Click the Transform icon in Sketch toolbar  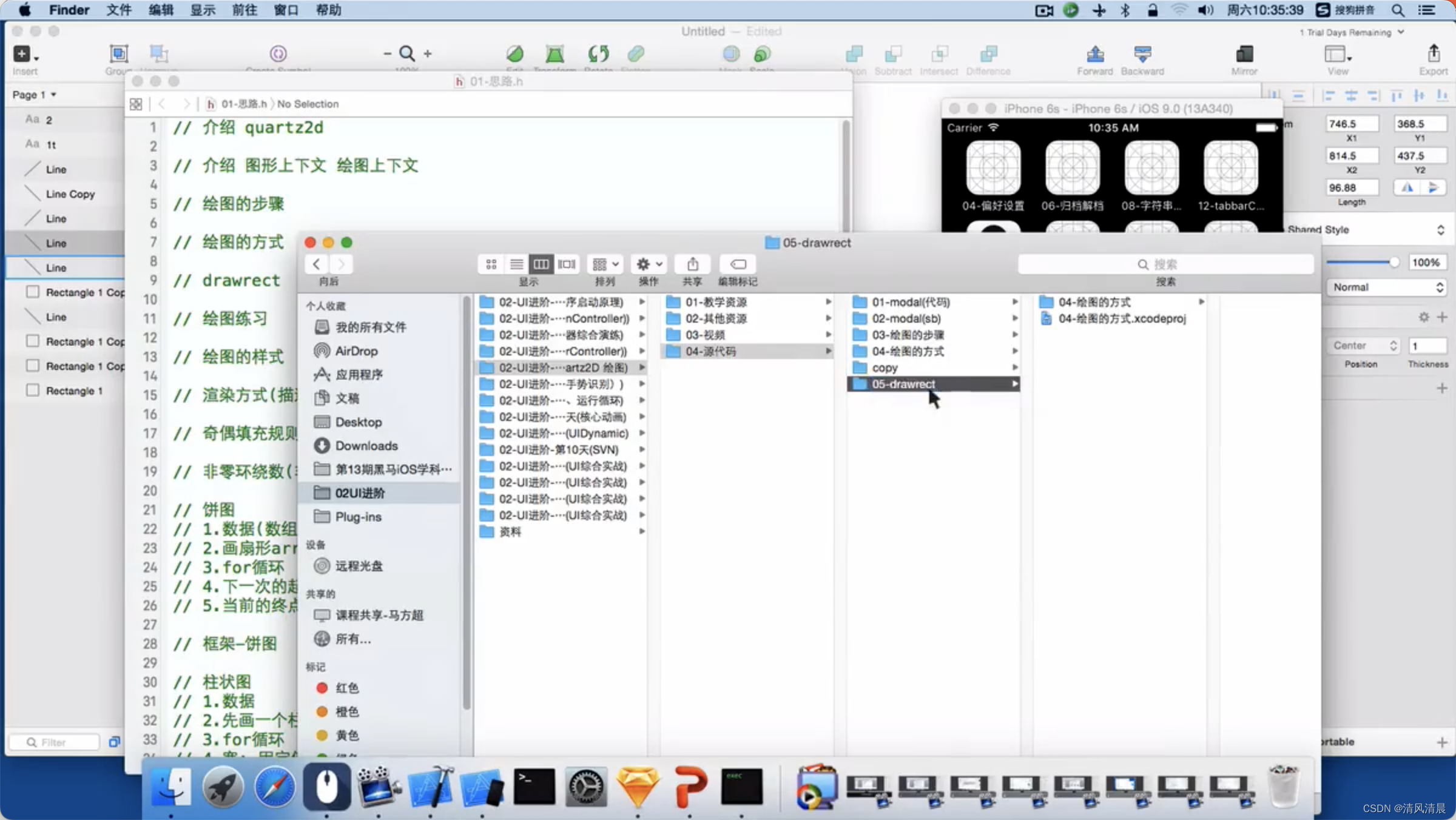point(554,54)
